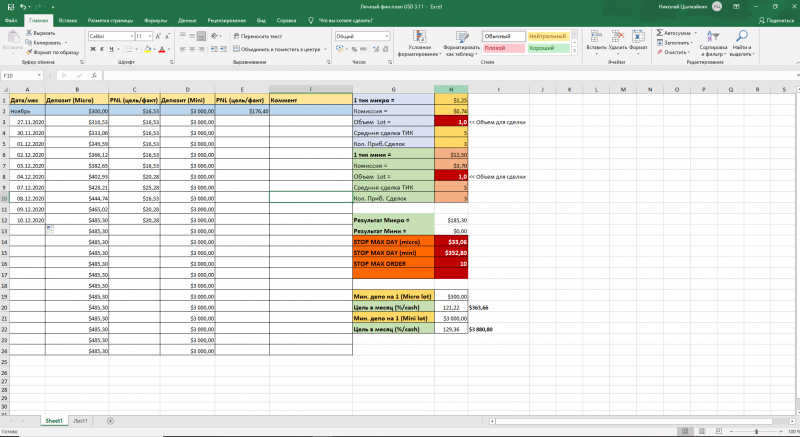Screen dimensions: 800x437
Task: Decrease font size with the small A icon
Action: [x=167, y=36]
